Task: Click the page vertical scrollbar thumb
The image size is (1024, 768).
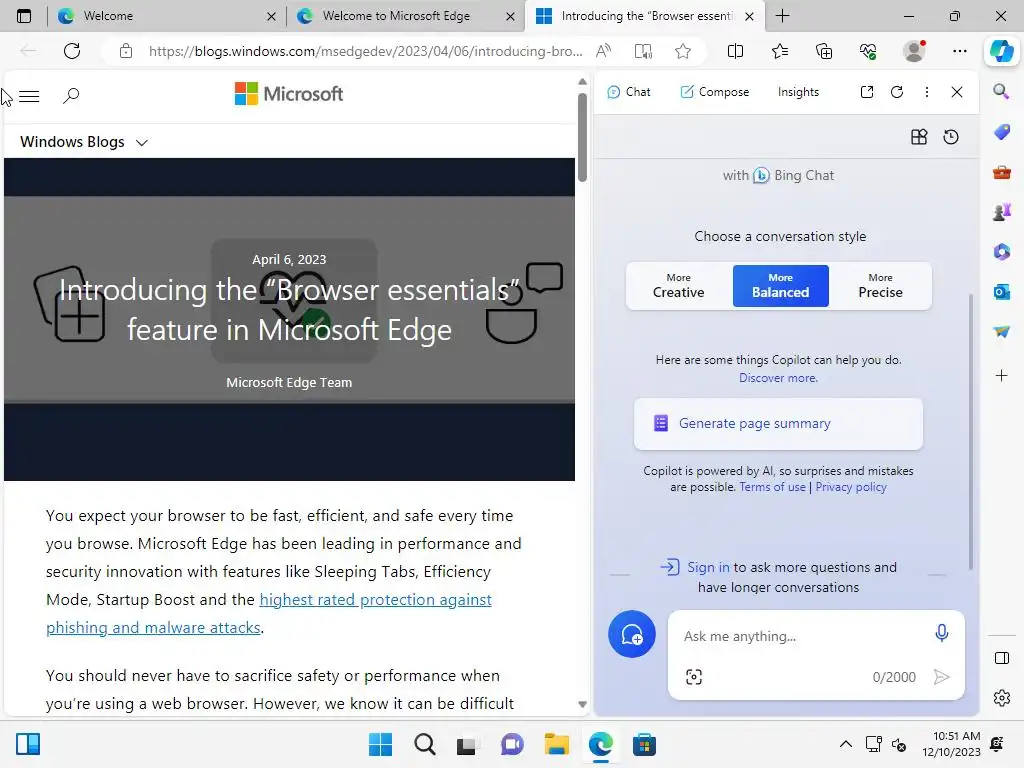Action: click(582, 137)
